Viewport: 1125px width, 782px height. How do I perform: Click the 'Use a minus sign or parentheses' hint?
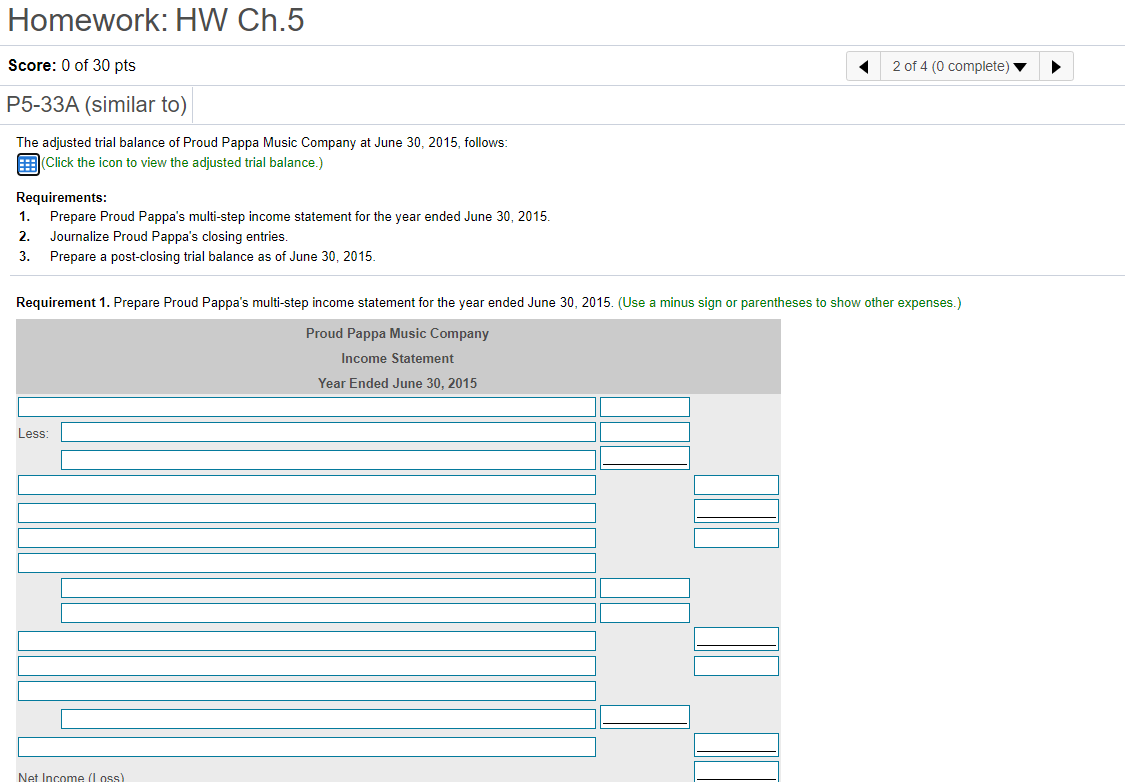789,303
